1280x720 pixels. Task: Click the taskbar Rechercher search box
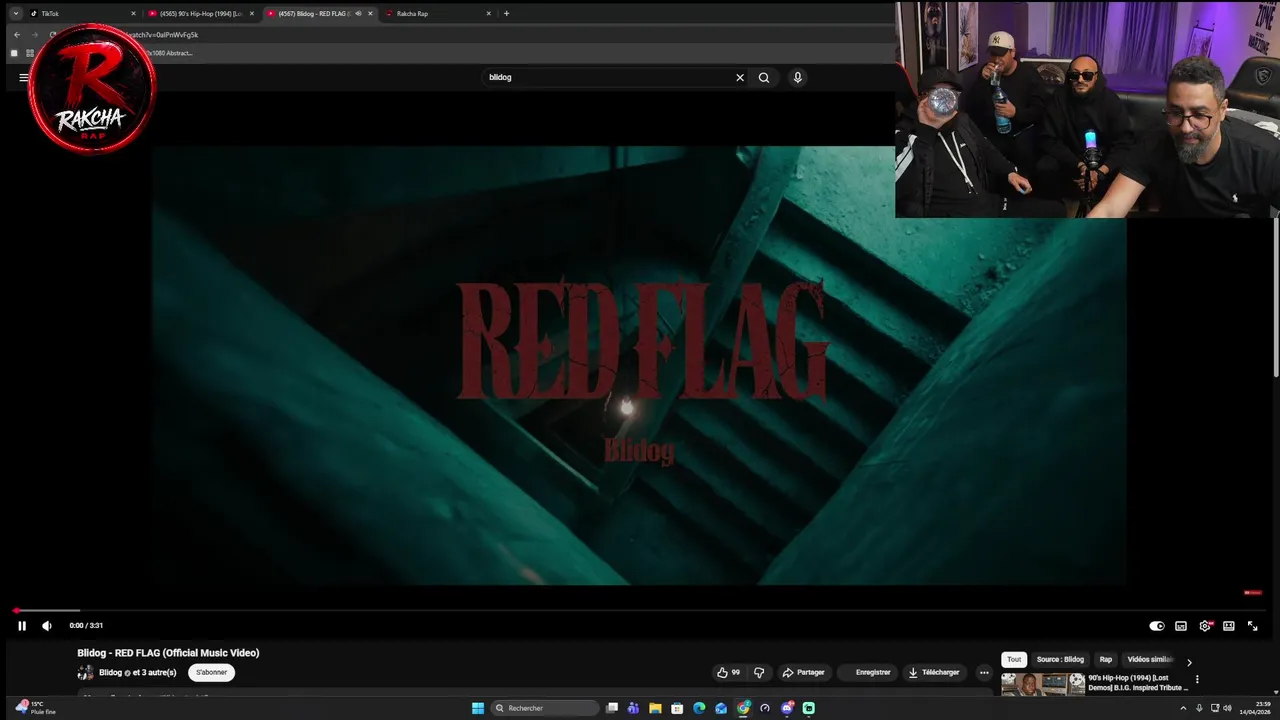pyautogui.click(x=545, y=708)
